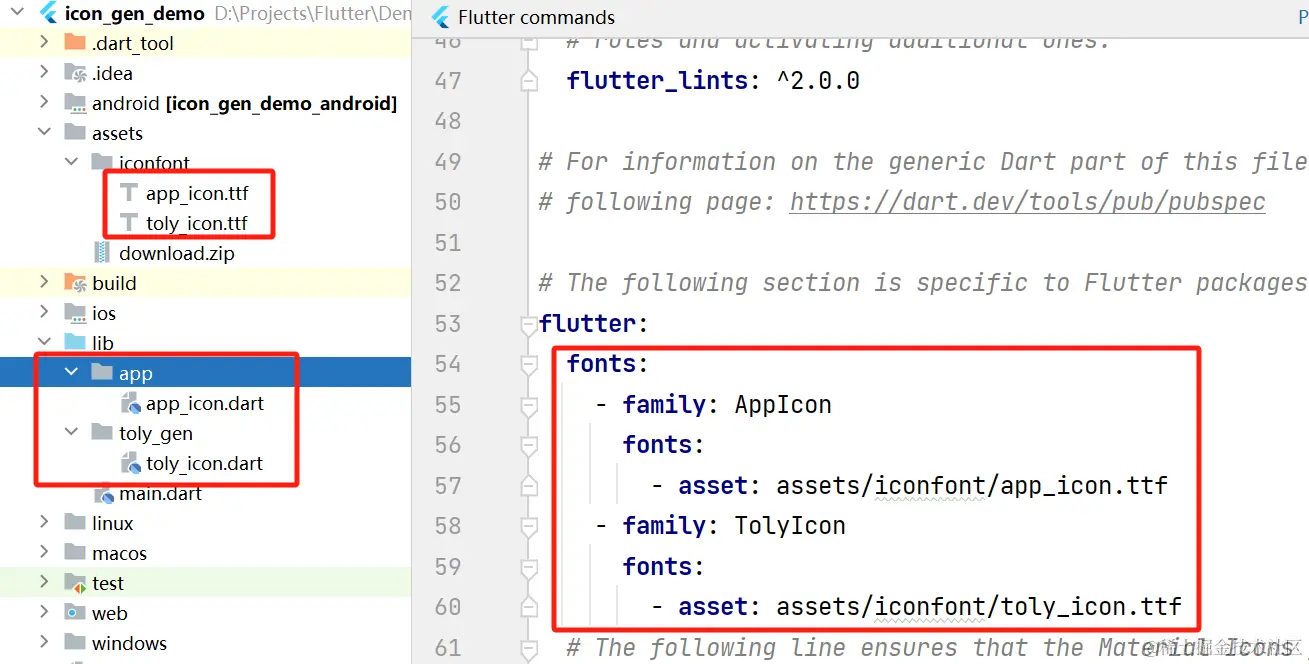The image size is (1309, 664).
Task: Click the test folder icon
Action: tap(75, 583)
